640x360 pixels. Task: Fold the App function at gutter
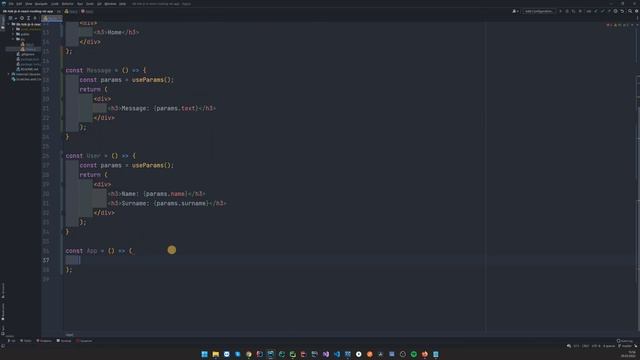pyautogui.click(x=63, y=251)
